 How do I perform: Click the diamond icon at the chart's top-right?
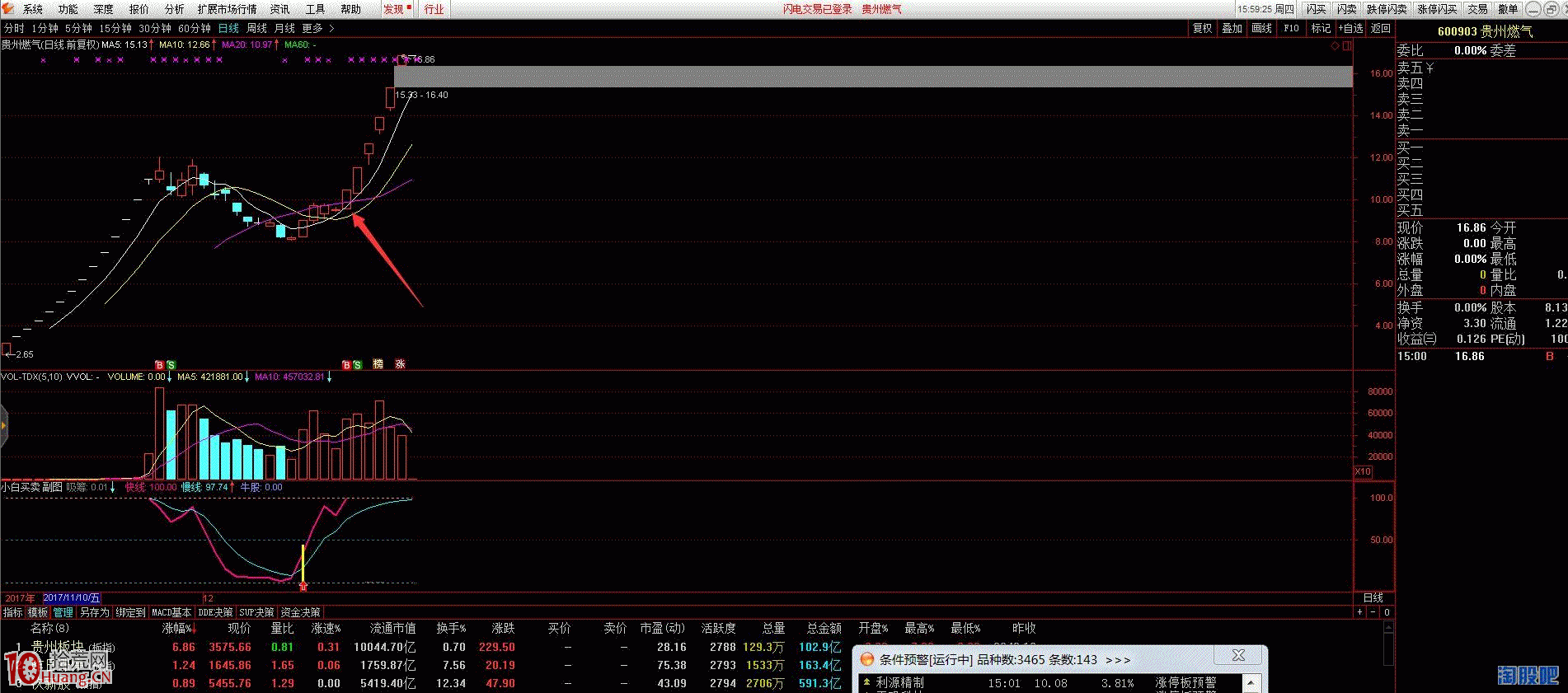pyautogui.click(x=1335, y=46)
